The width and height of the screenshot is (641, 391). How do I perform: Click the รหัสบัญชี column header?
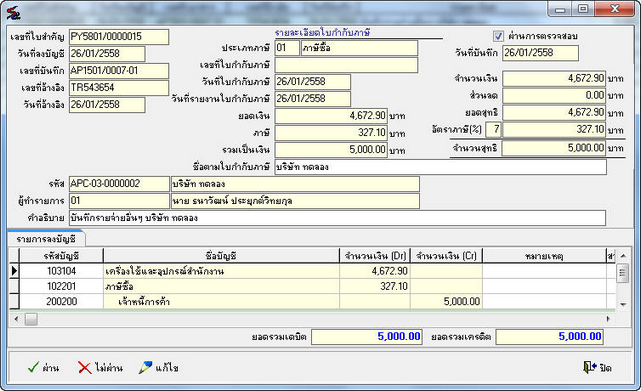click(61, 256)
